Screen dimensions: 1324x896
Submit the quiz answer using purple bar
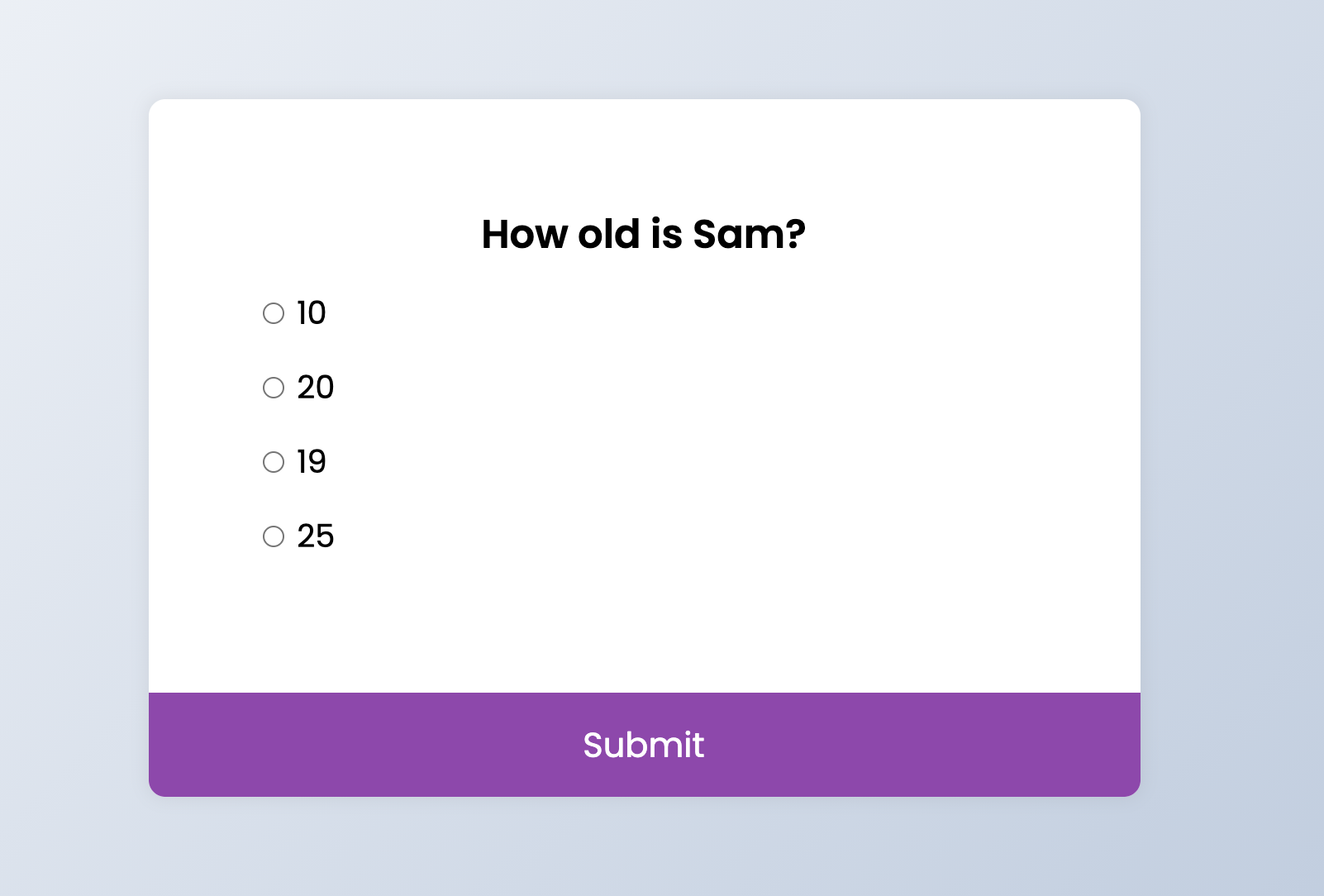tap(645, 745)
